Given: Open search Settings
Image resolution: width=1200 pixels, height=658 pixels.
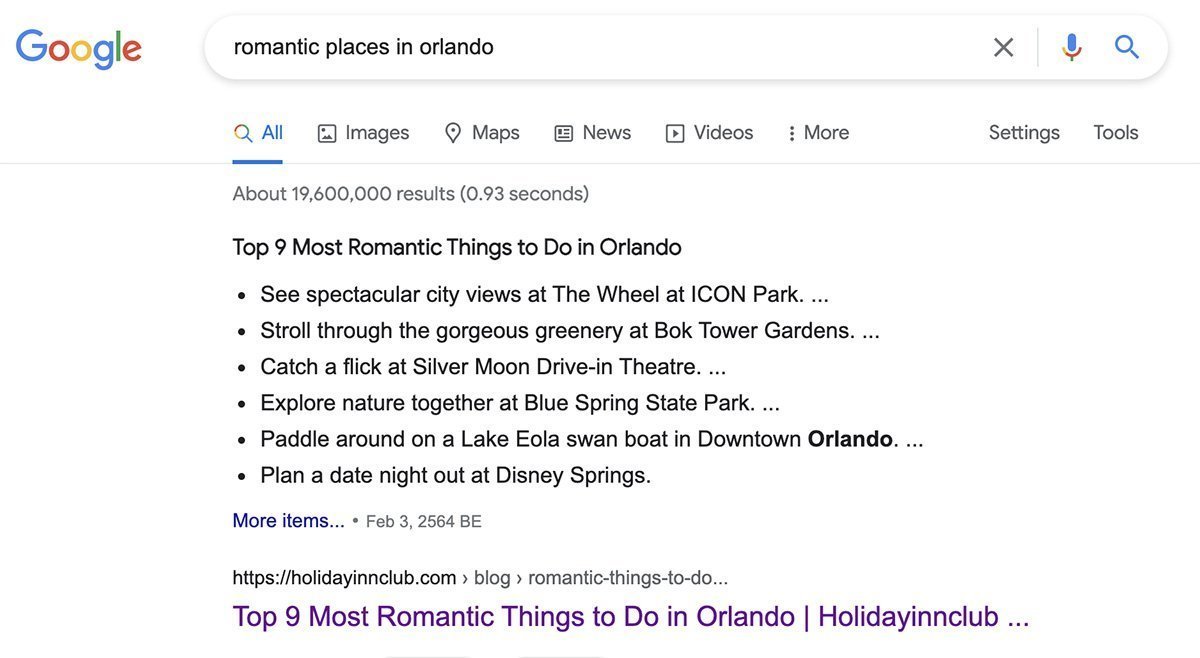Looking at the screenshot, I should pos(1024,133).
